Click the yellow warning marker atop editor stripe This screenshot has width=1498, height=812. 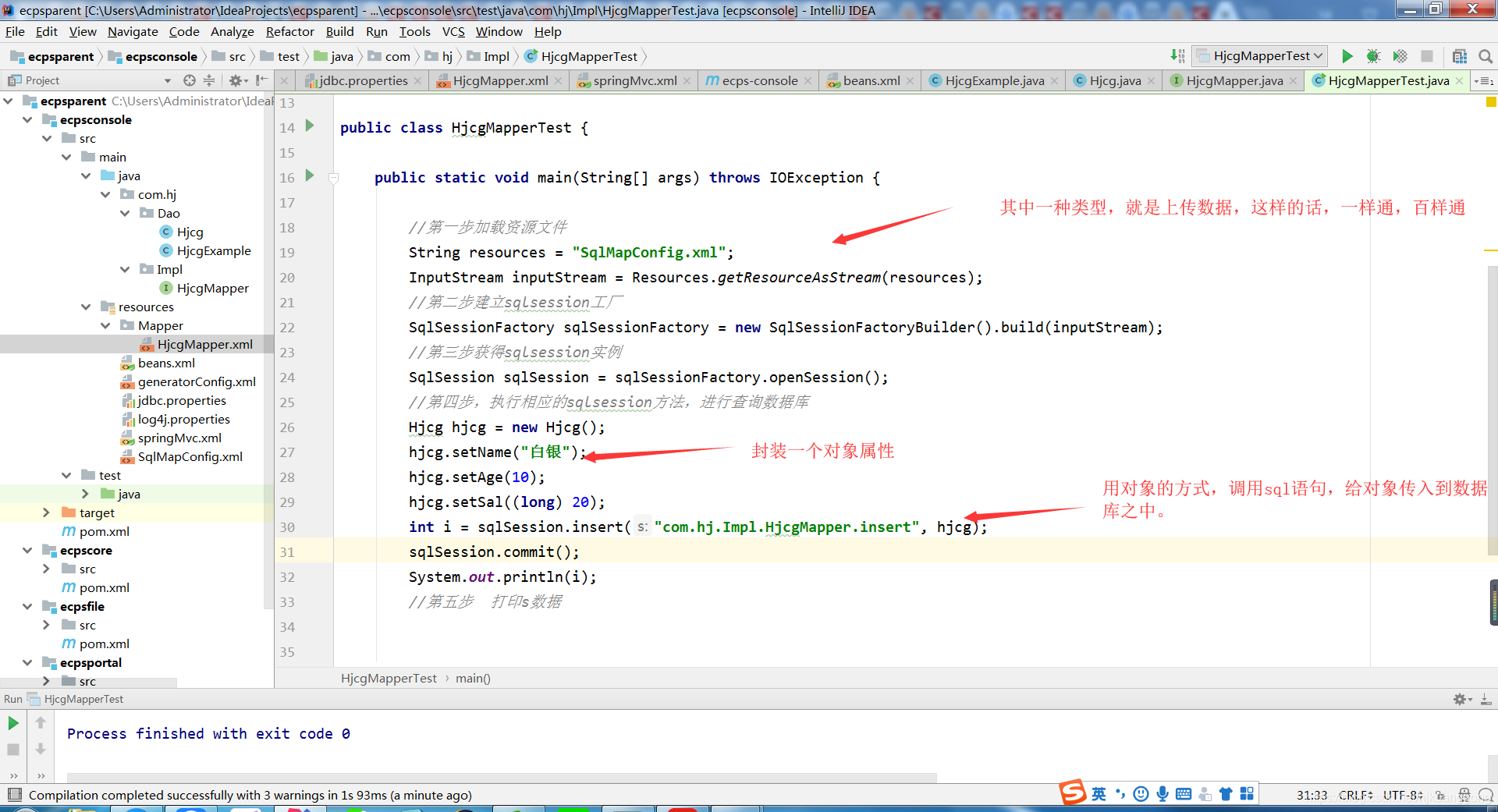pyautogui.click(x=1491, y=101)
